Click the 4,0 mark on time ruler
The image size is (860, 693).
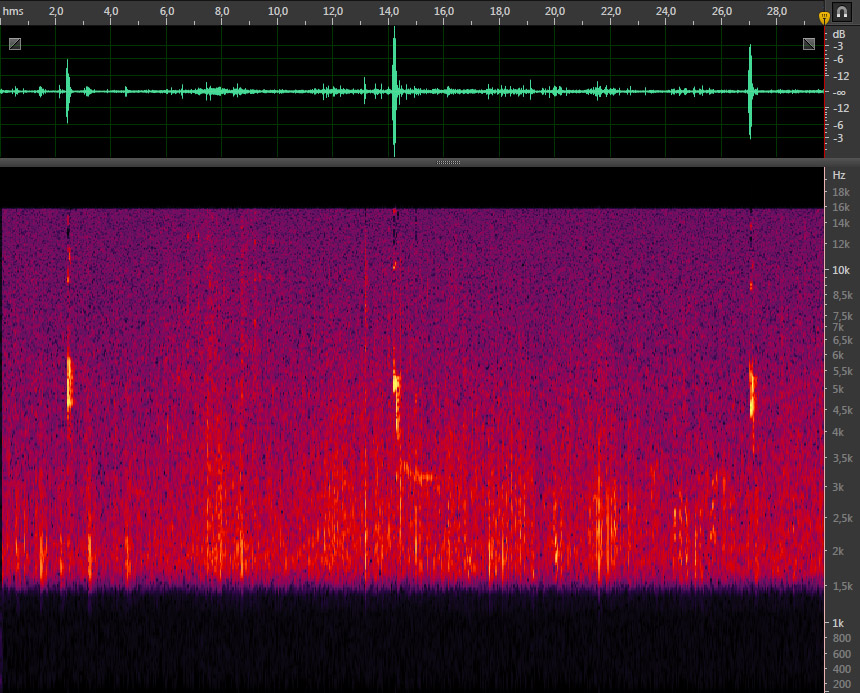[111, 11]
